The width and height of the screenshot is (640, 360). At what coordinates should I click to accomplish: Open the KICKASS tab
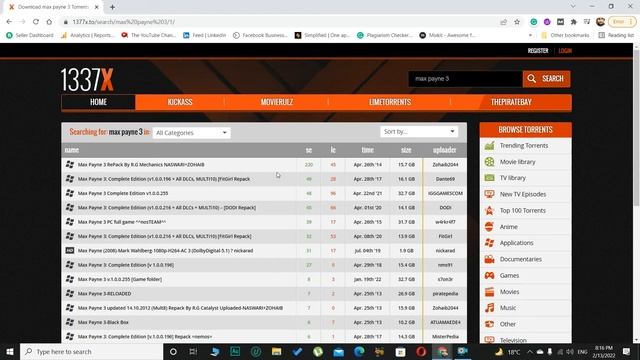[x=180, y=102]
